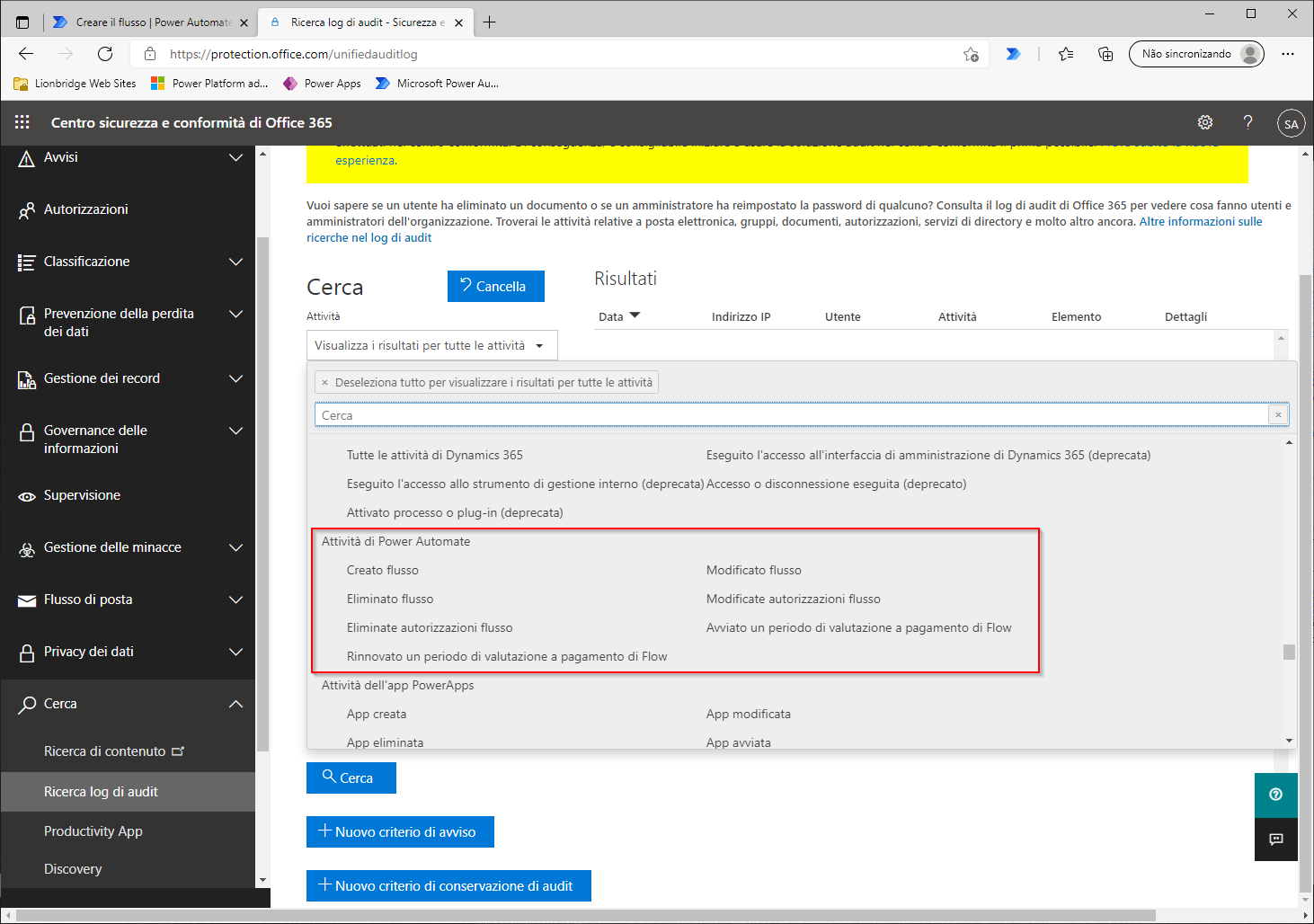
Task: Expand the Gestione dei record section
Action: tap(235, 378)
